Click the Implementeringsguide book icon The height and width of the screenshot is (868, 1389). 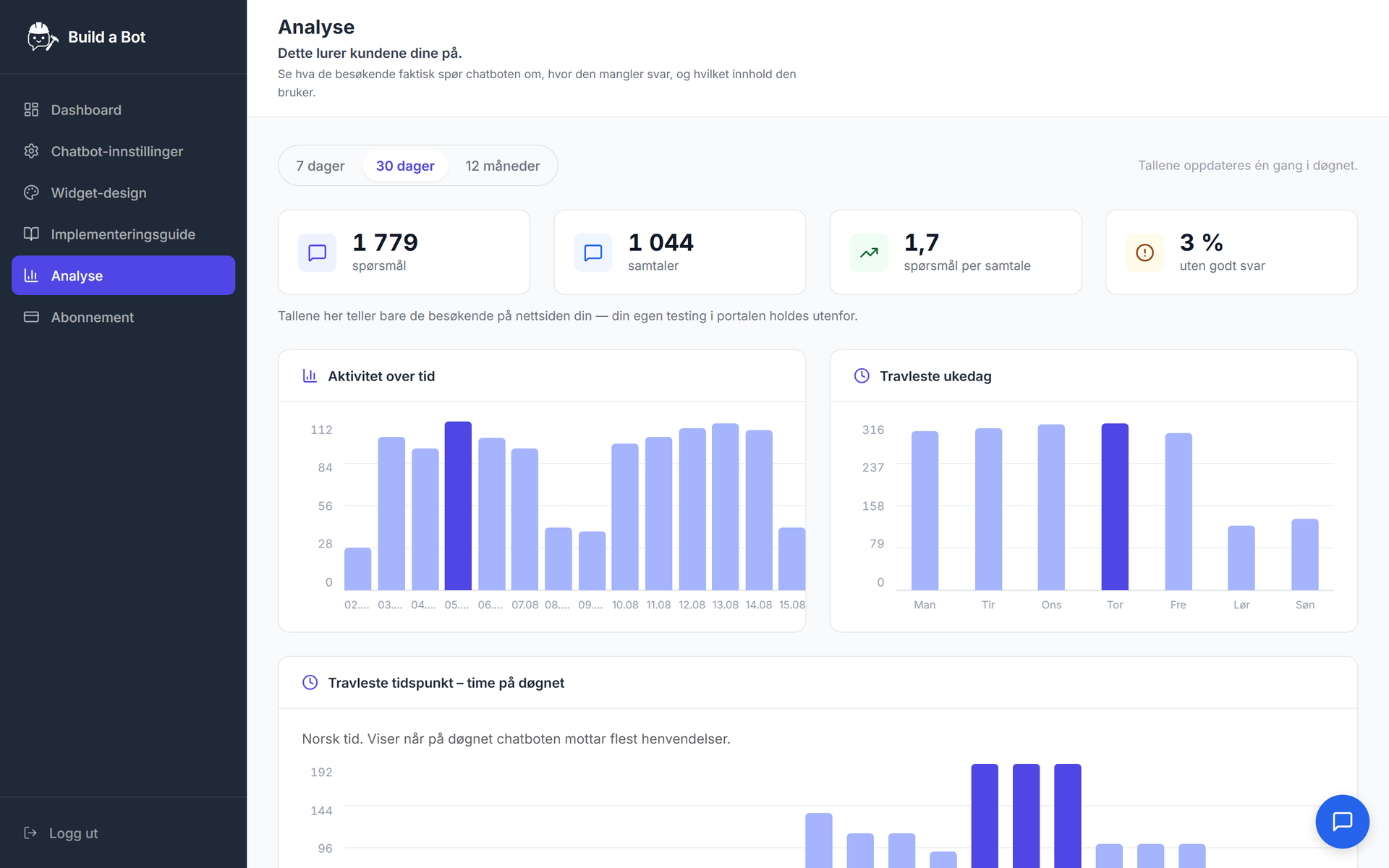(31, 234)
